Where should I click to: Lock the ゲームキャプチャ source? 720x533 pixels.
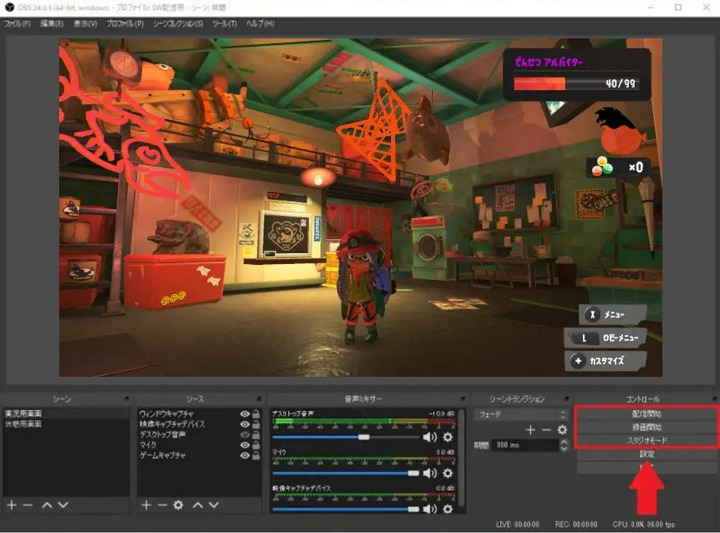click(x=256, y=455)
